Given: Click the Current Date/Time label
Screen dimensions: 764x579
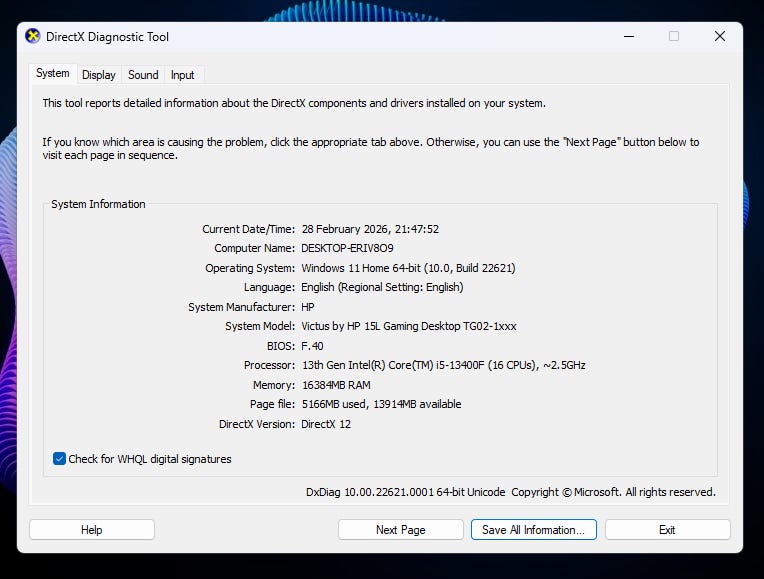Looking at the screenshot, I should (x=248, y=229).
